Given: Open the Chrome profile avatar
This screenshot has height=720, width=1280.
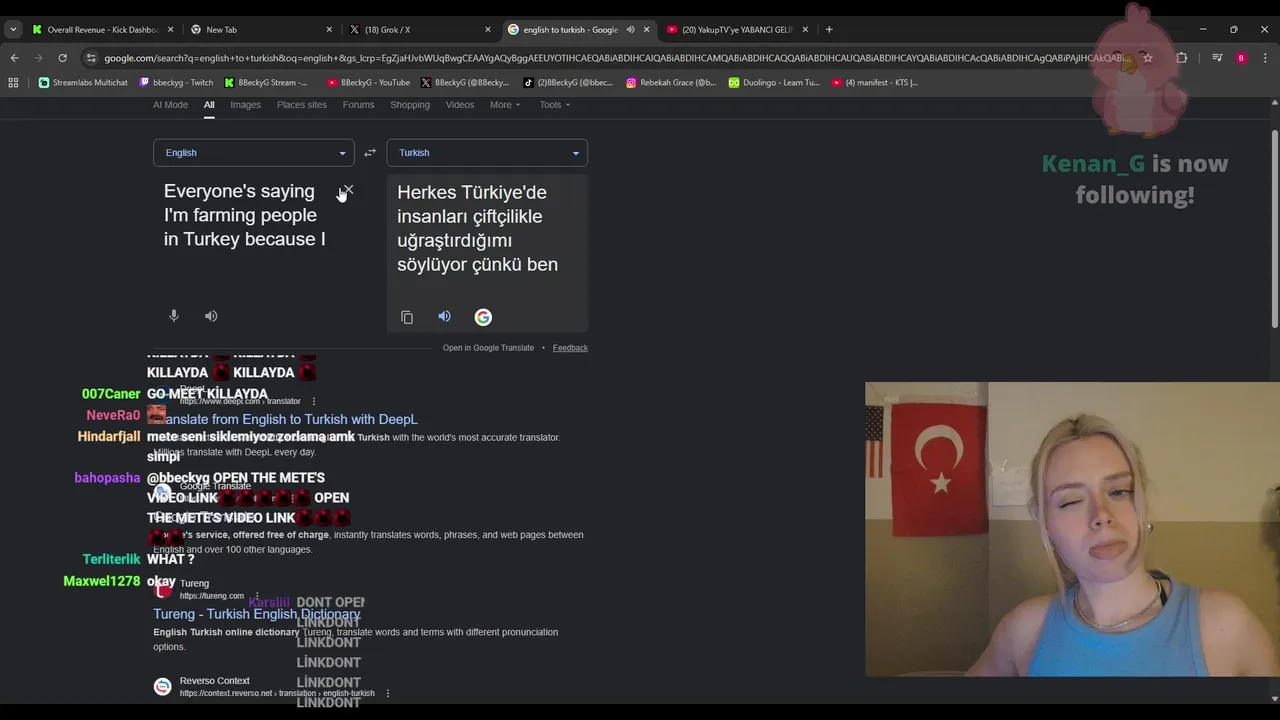Looking at the screenshot, I should 1241,58.
